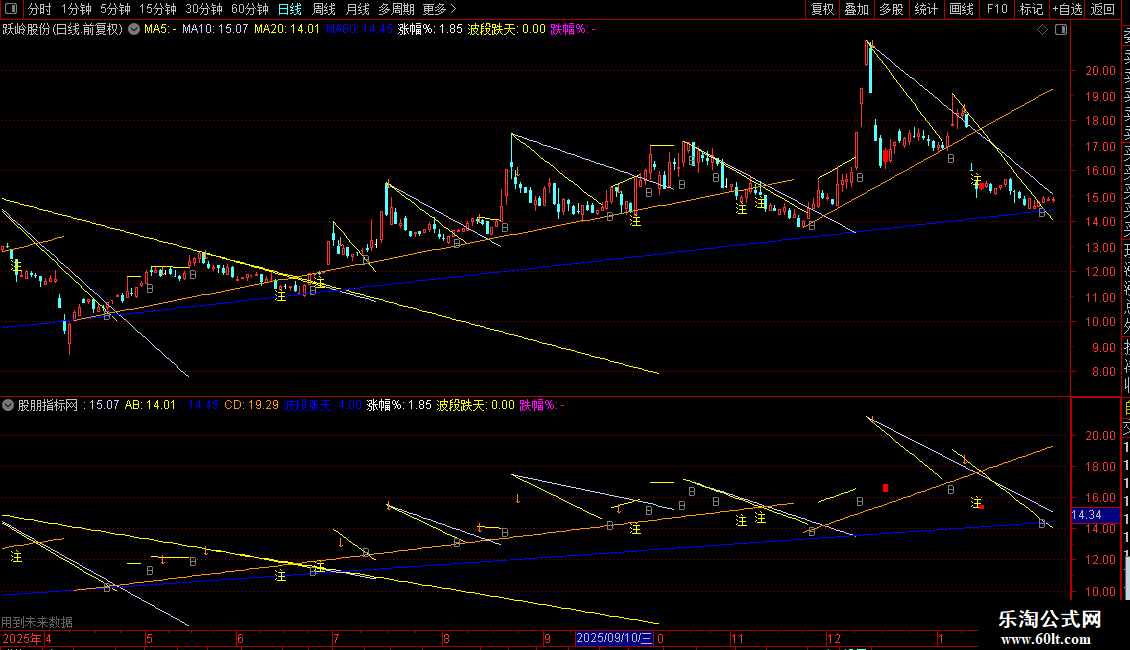Open the 统计 statistics tool
Viewport: 1130px width, 650px height.
pyautogui.click(x=926, y=9)
